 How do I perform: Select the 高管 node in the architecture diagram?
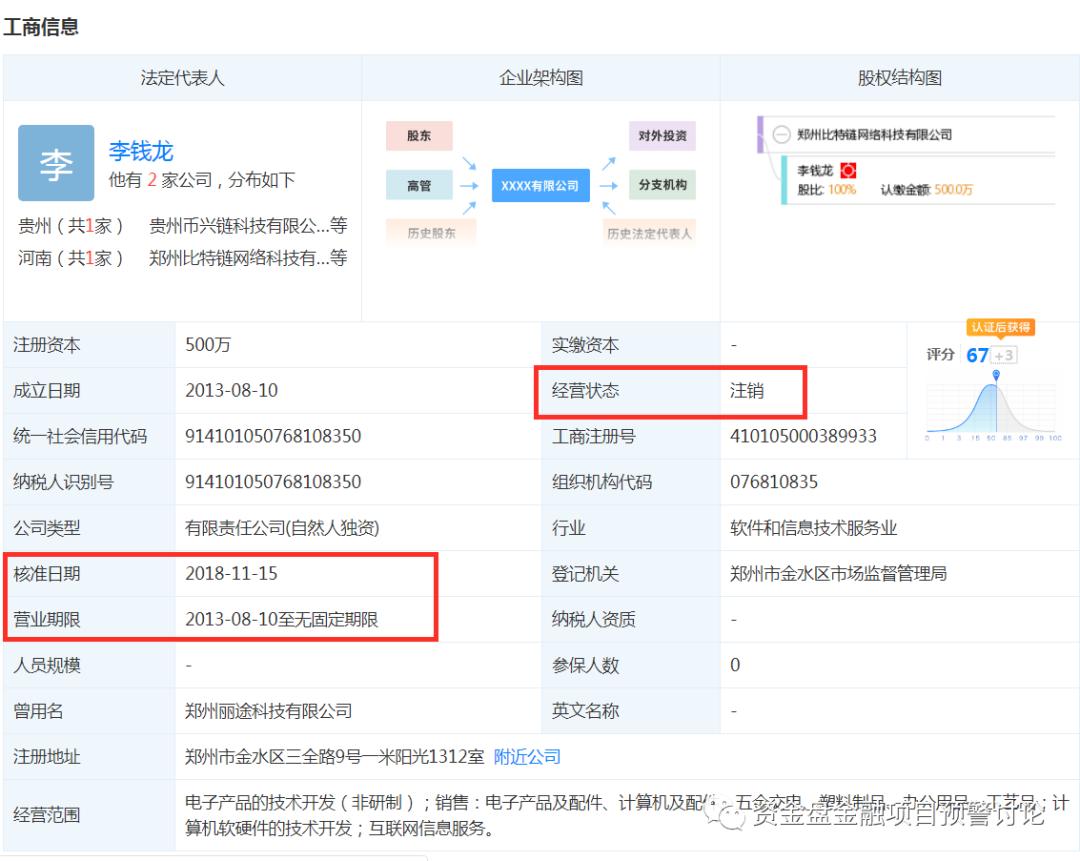coord(419,185)
